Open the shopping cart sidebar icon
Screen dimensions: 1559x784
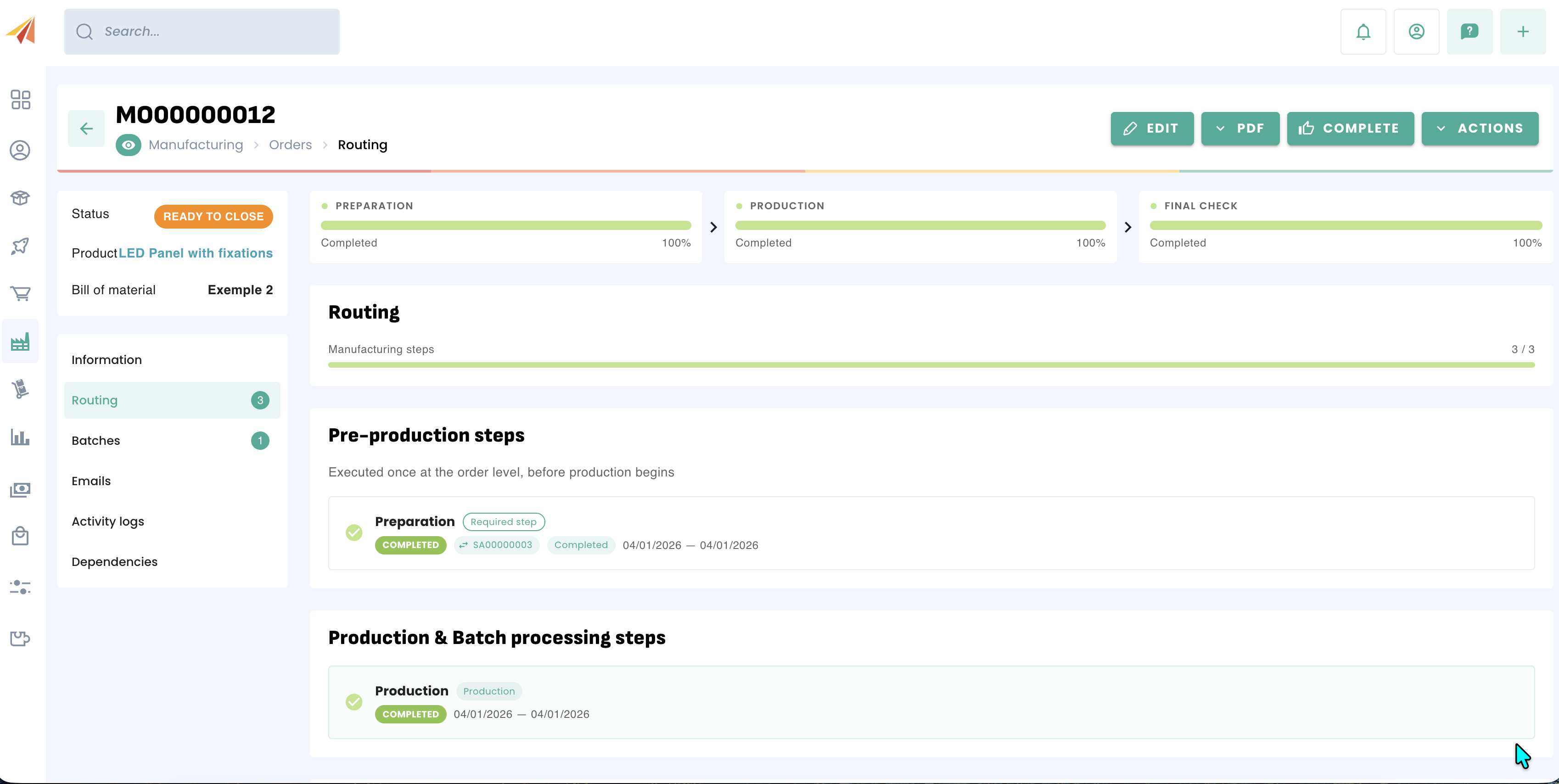(21, 293)
